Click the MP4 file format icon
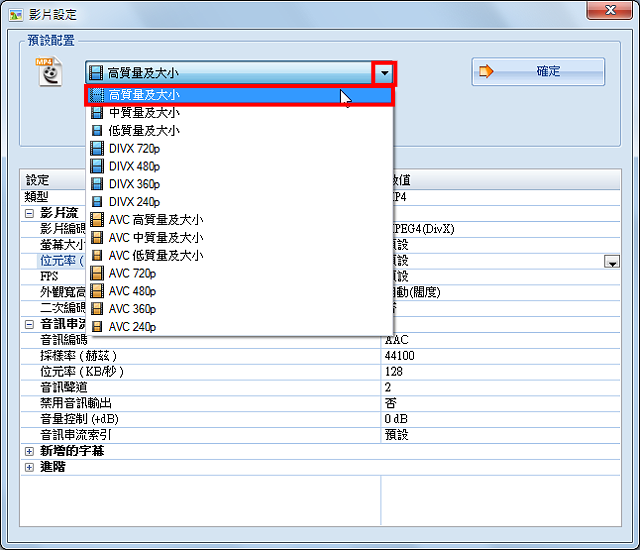This screenshot has width=640, height=550. pyautogui.click(x=50, y=72)
